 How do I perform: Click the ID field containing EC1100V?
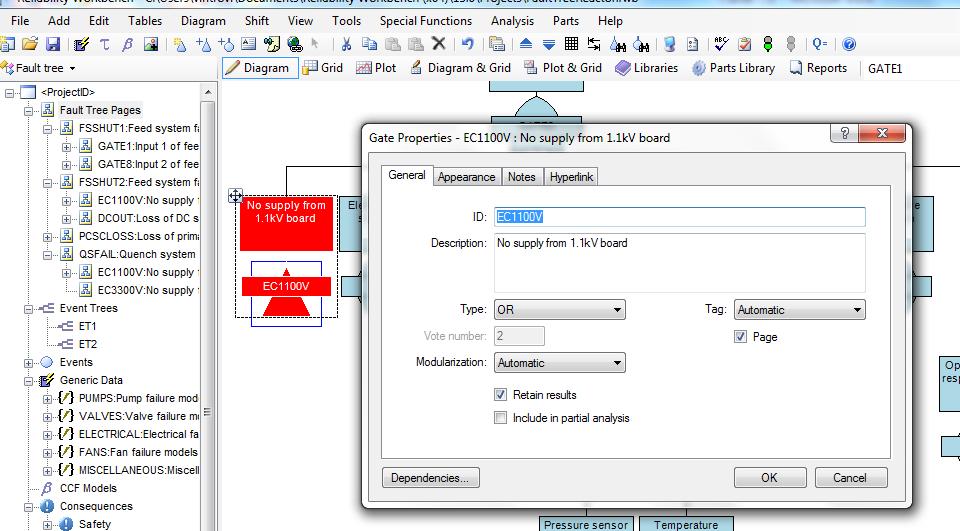point(680,217)
